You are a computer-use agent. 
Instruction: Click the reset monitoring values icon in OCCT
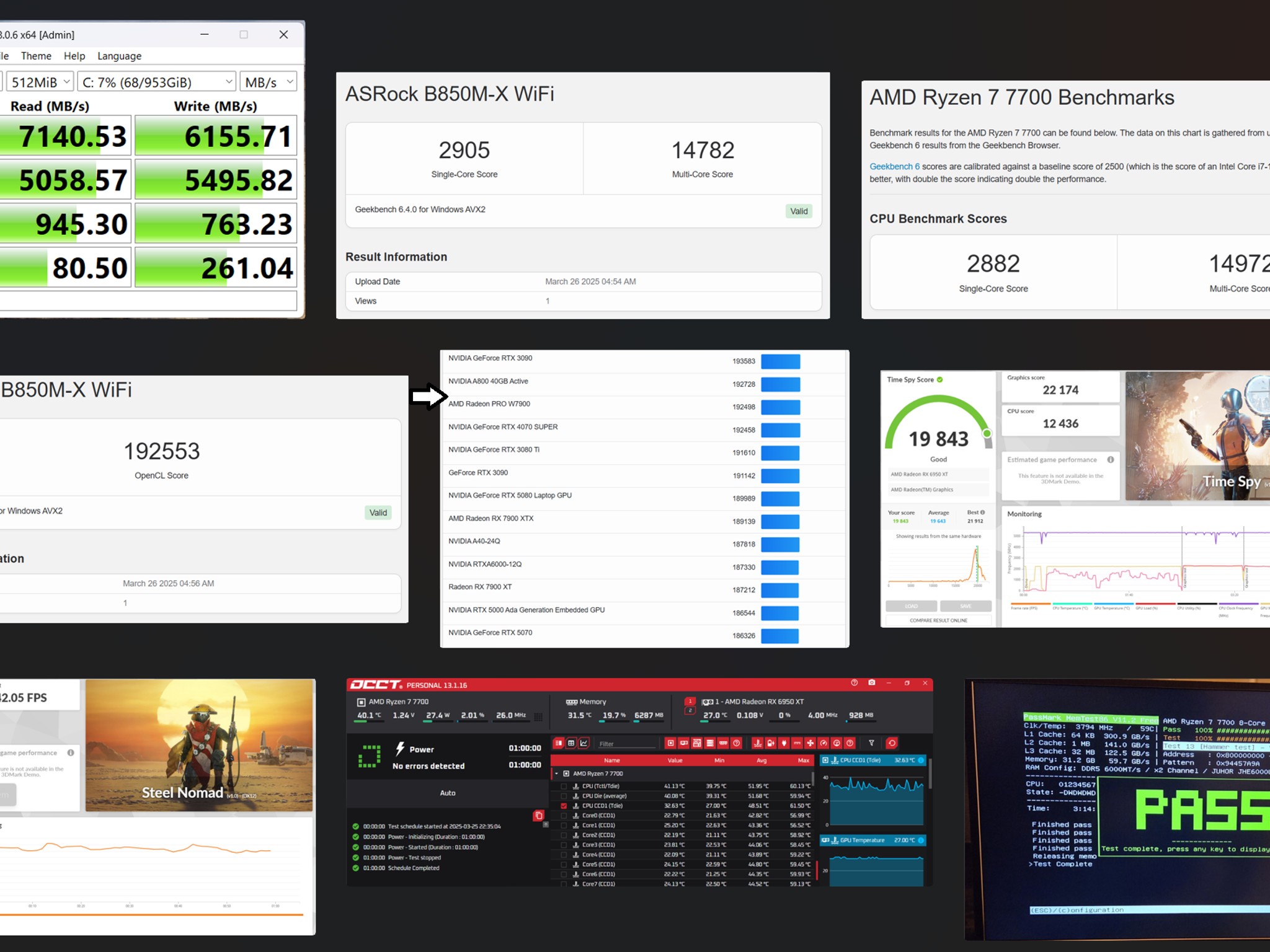[x=892, y=743]
